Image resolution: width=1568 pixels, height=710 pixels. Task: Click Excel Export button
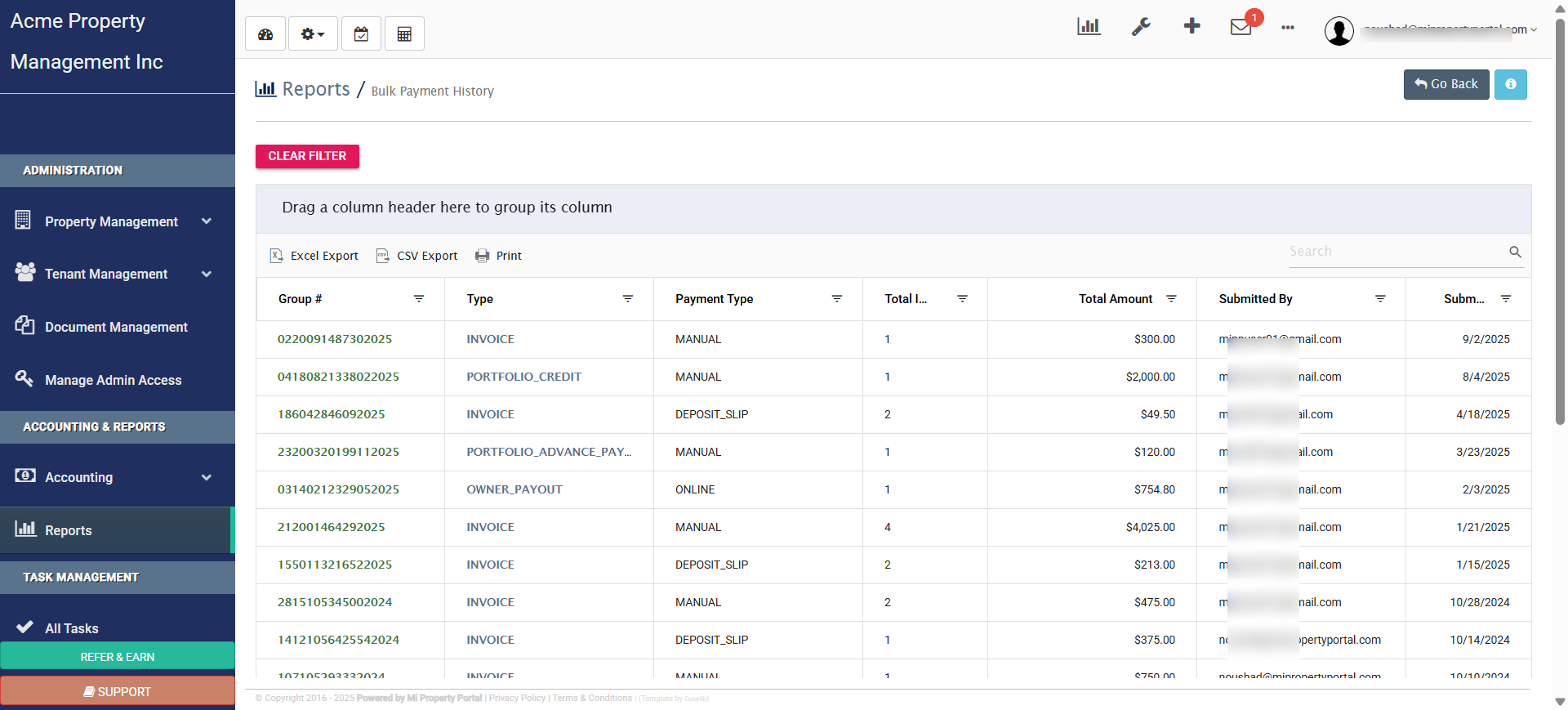click(314, 256)
